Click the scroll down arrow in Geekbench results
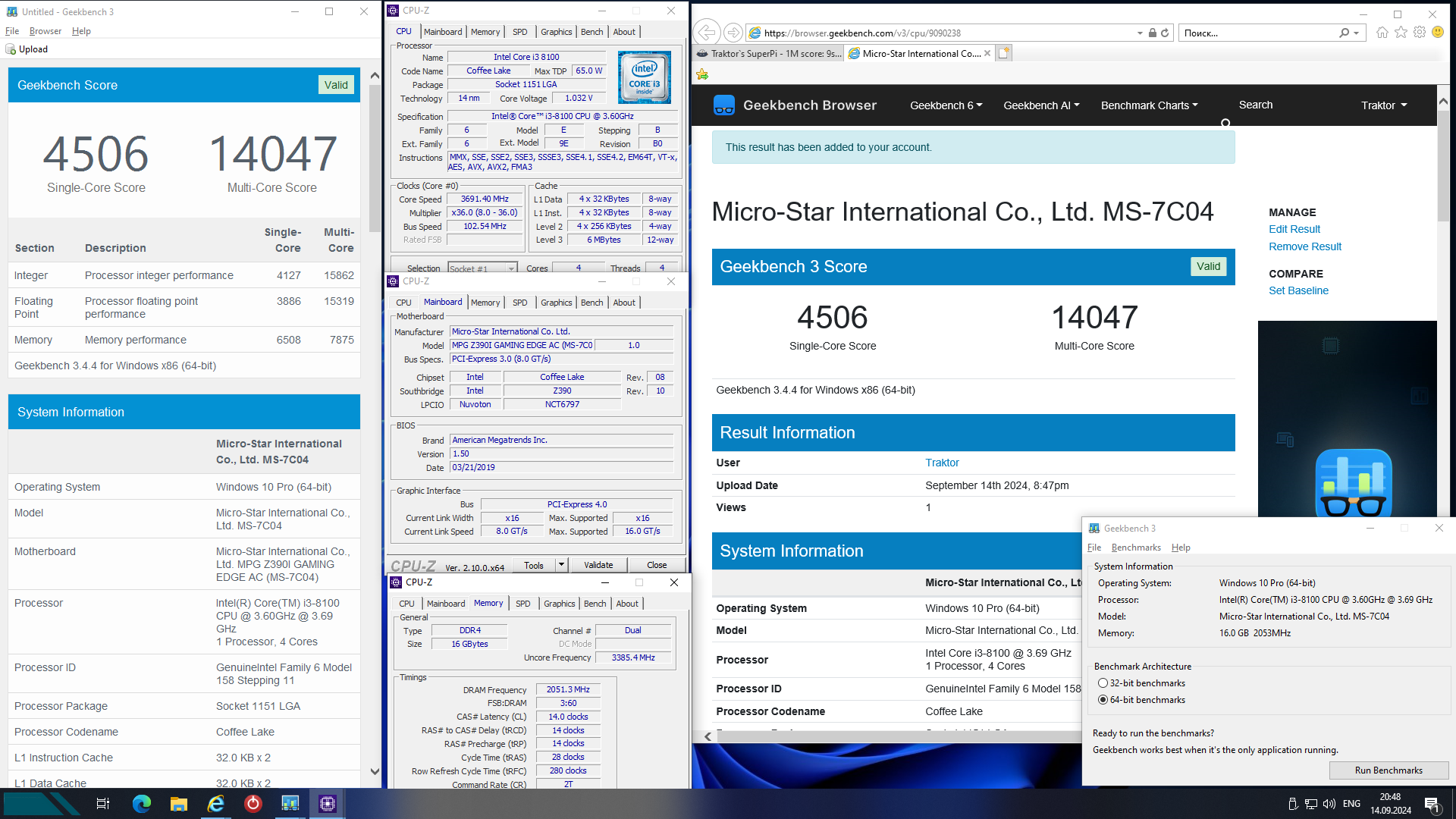The height and width of the screenshot is (819, 1456). pyautogui.click(x=375, y=771)
